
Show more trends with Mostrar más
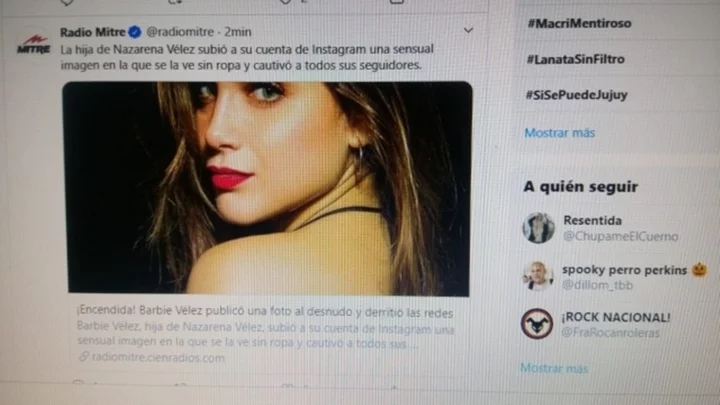tap(559, 133)
